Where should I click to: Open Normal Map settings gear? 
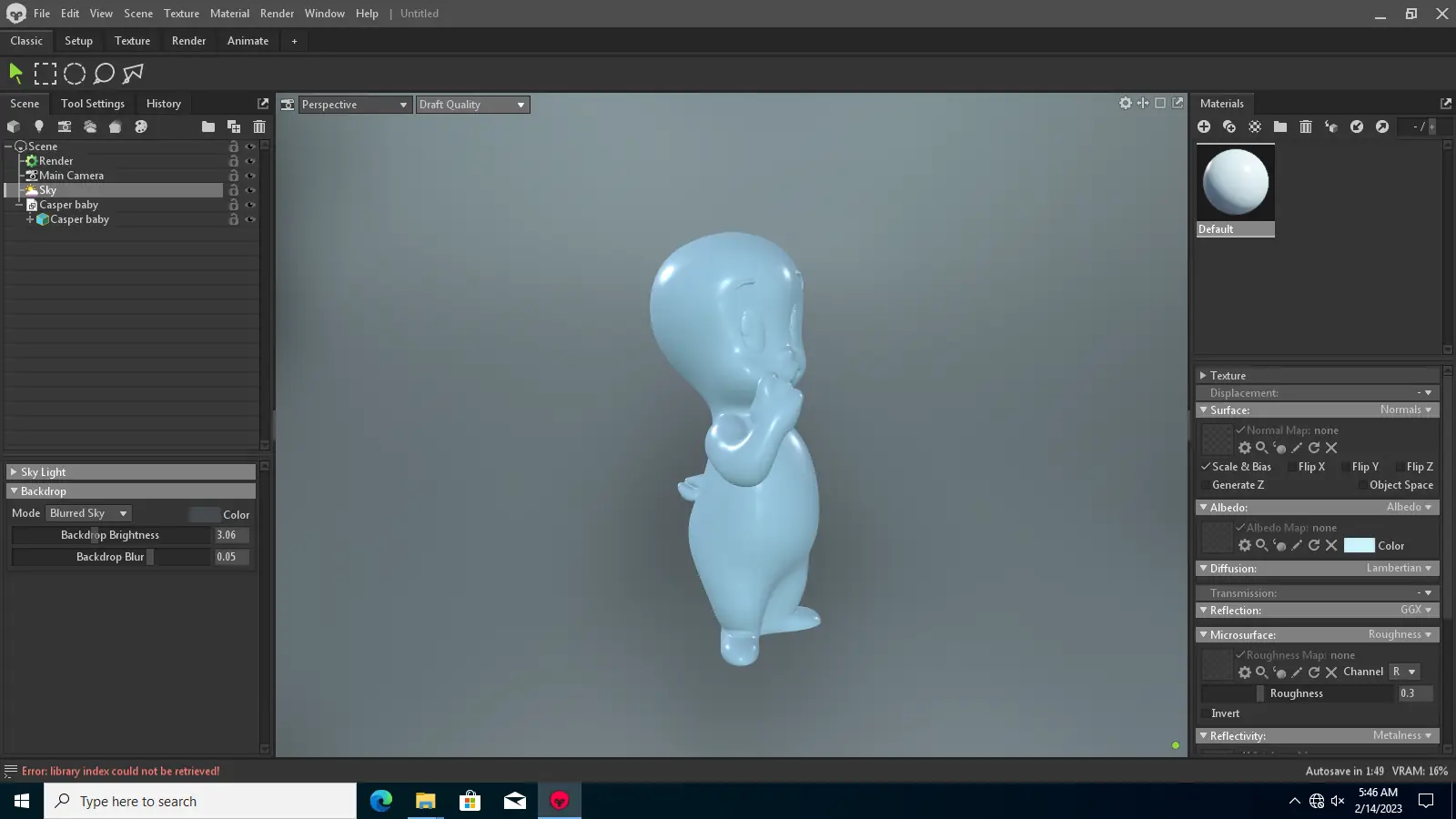tap(1245, 448)
